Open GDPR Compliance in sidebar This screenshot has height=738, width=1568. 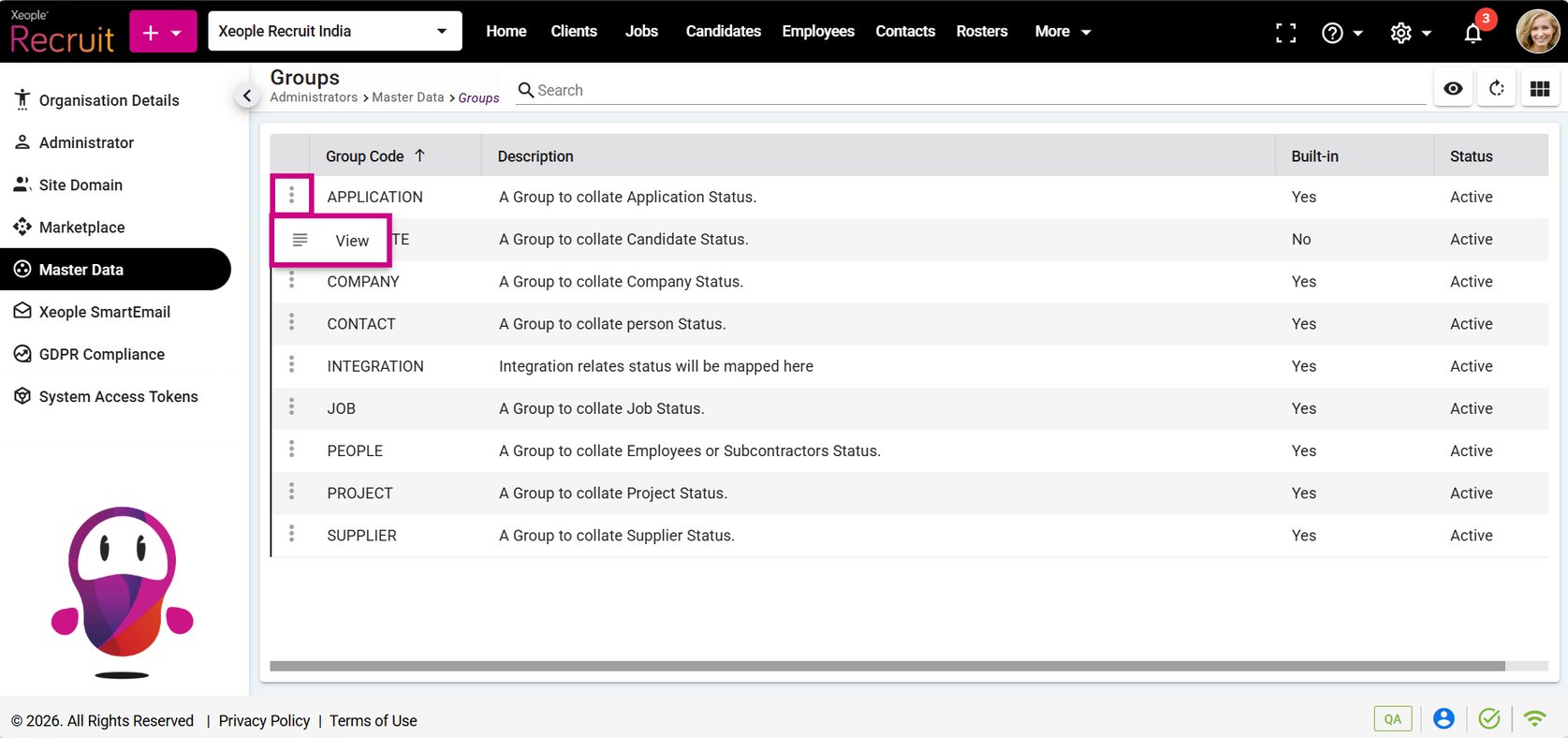[x=116, y=354]
